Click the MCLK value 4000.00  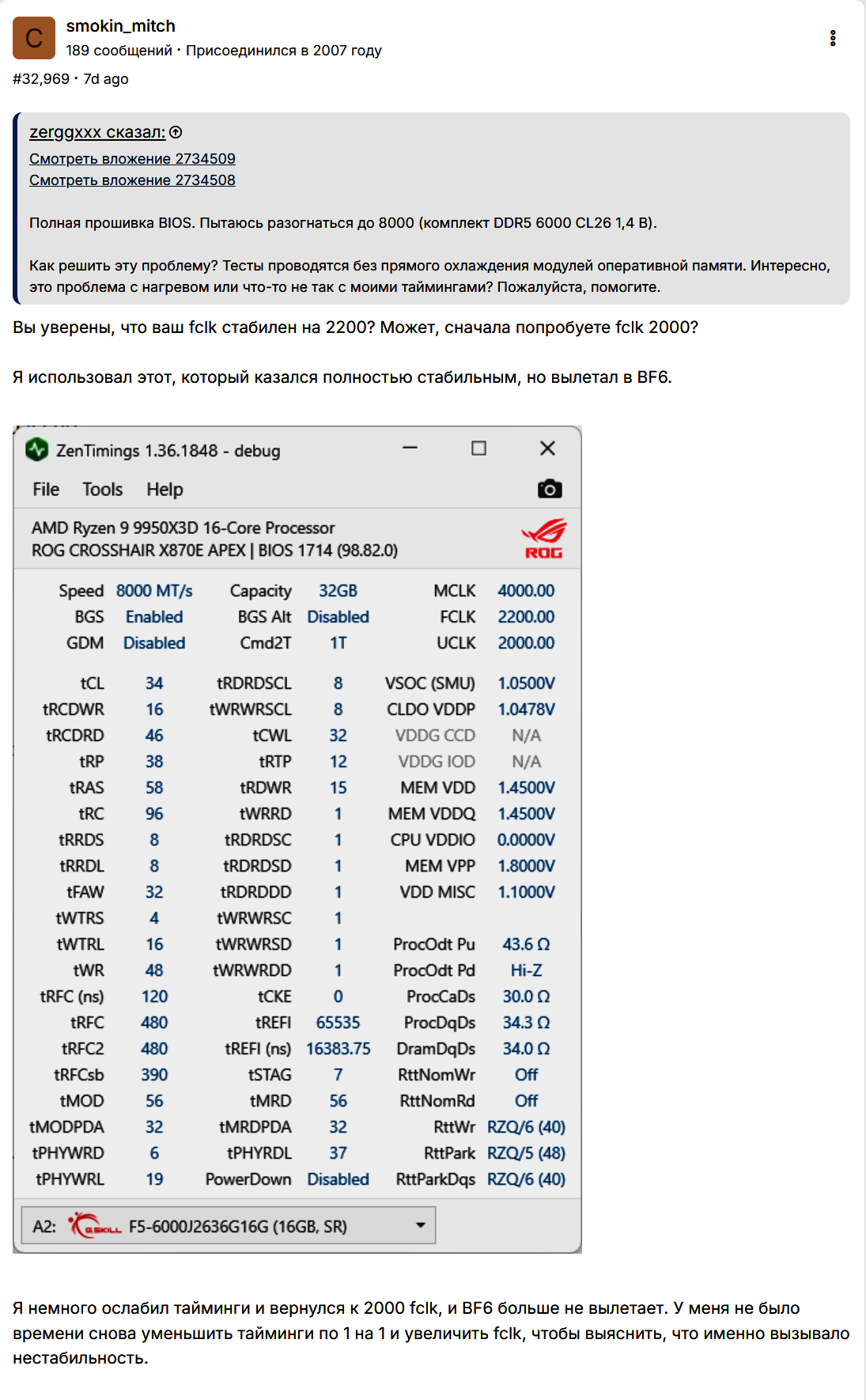click(526, 591)
